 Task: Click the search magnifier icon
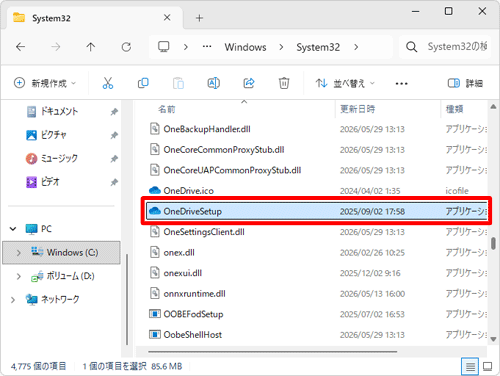(412, 47)
